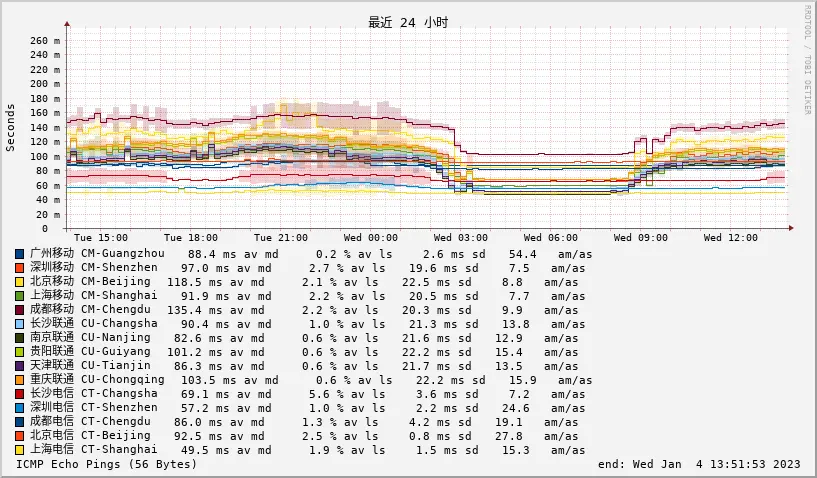Click the Wed 03:00 time axis marker
Image resolution: width=817 pixels, height=478 pixels.
461,237
